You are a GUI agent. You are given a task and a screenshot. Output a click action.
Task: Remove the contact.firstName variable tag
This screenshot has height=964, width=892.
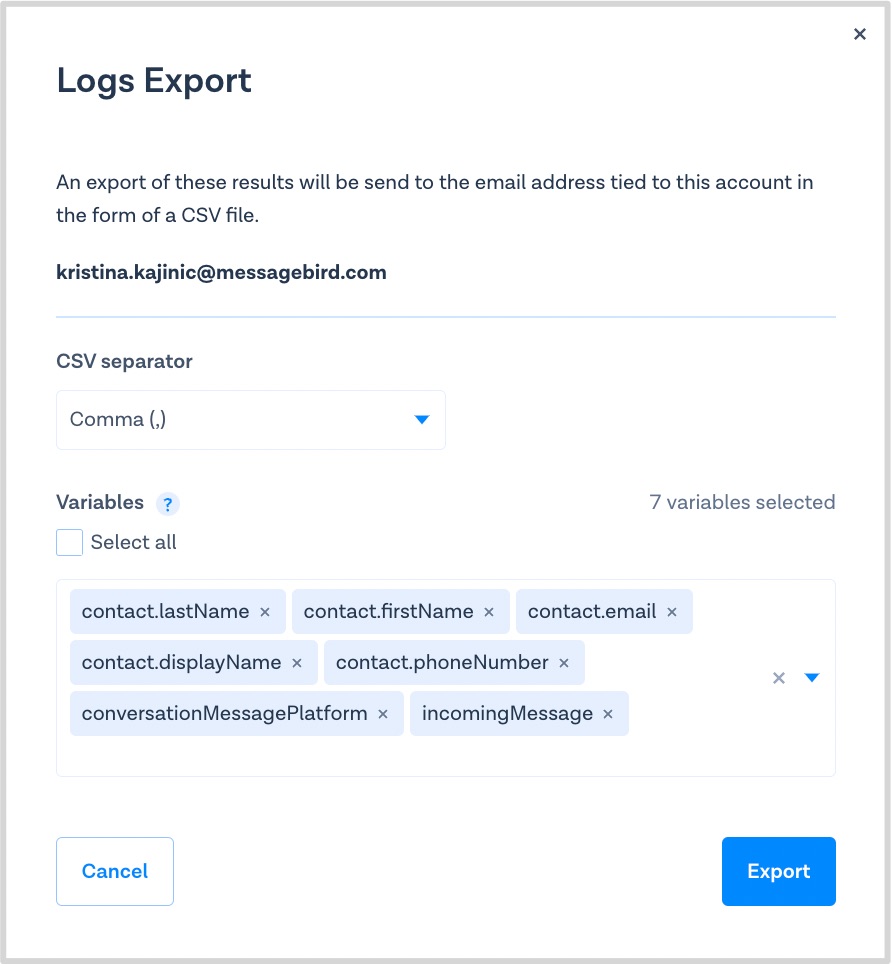click(489, 612)
